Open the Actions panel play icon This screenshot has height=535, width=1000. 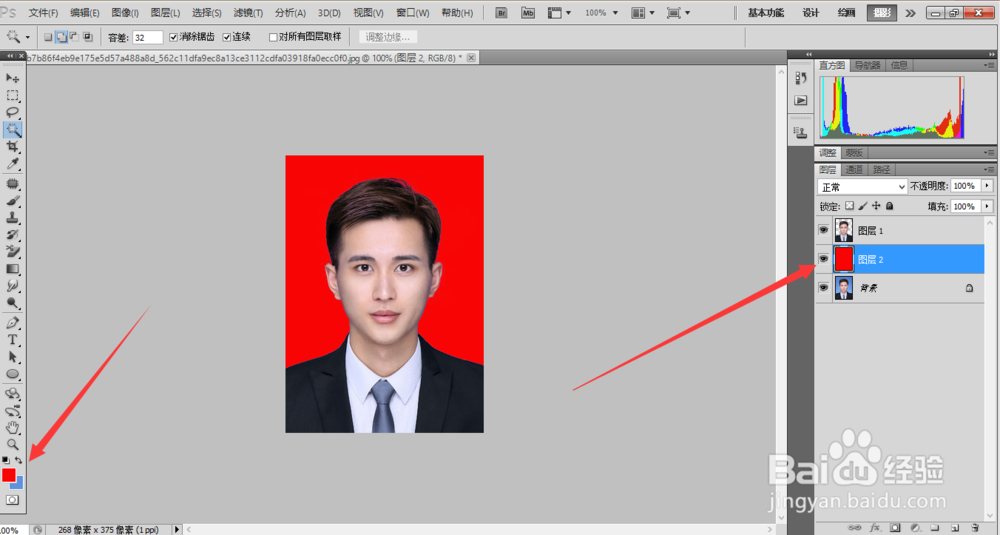[x=800, y=101]
